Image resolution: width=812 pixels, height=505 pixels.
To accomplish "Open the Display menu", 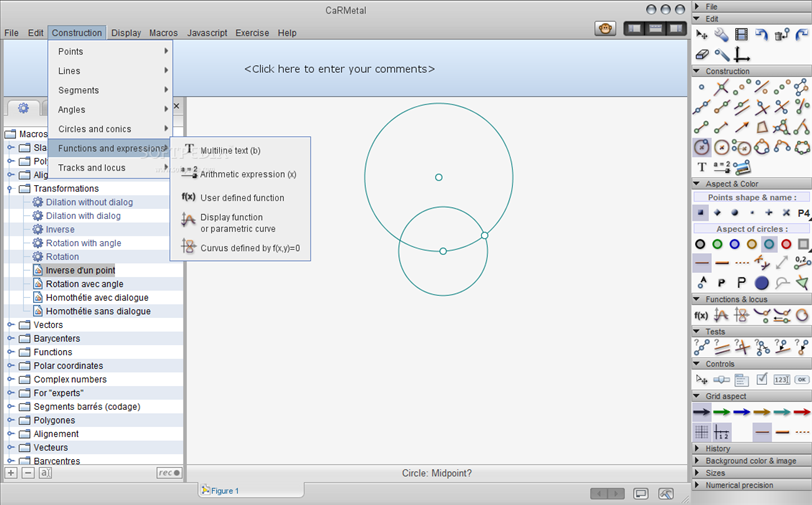I will [126, 33].
